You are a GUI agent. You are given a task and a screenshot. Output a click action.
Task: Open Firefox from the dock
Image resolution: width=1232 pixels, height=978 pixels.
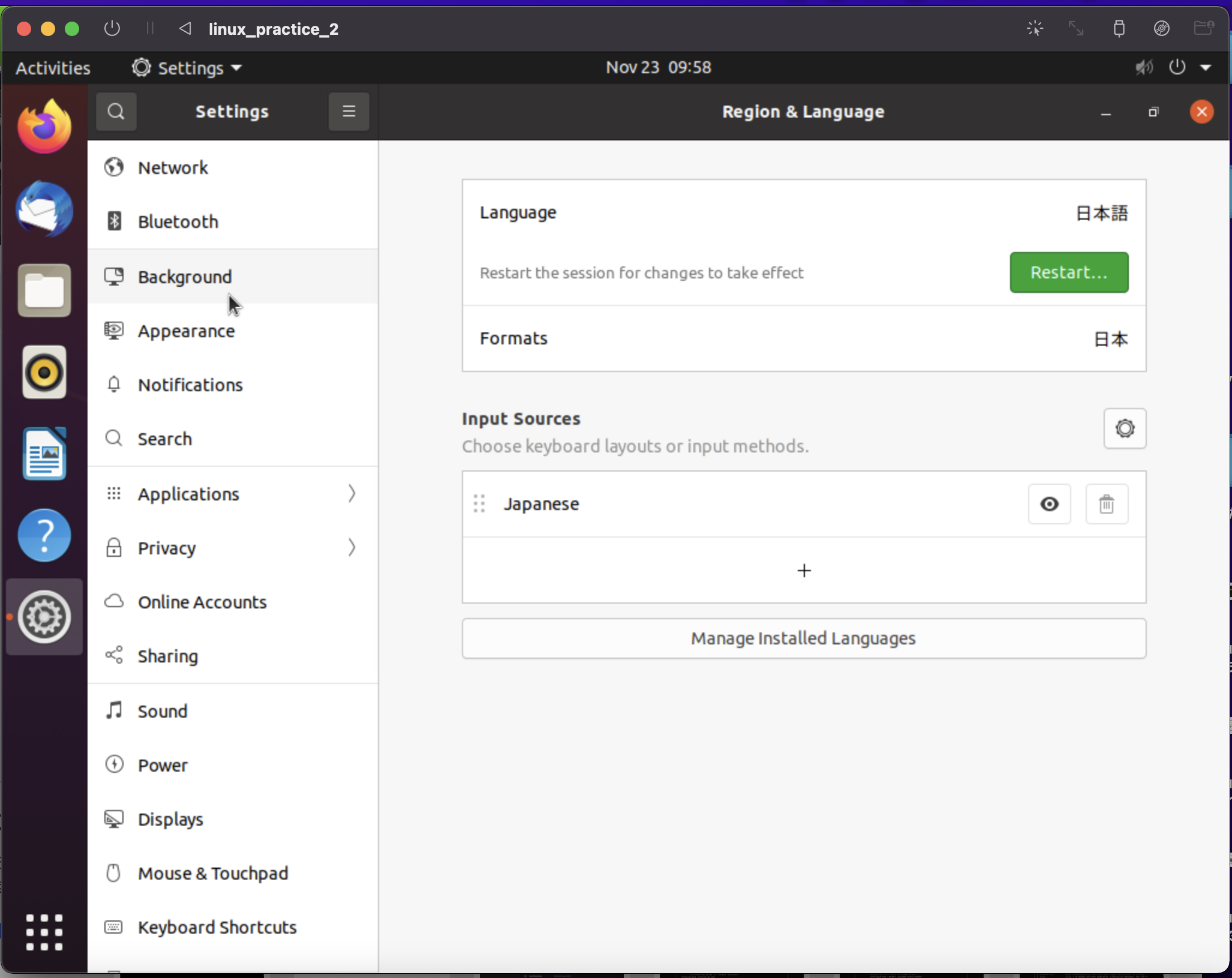tap(44, 127)
